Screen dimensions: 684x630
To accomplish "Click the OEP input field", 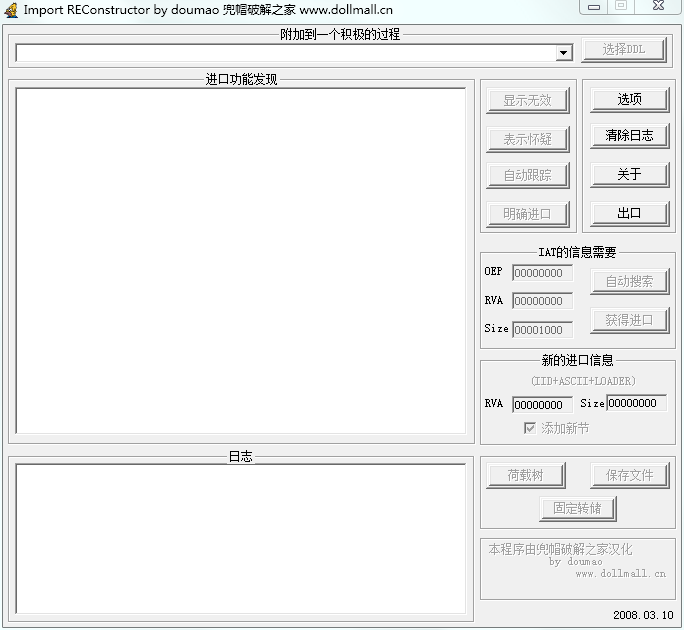I will [542, 273].
